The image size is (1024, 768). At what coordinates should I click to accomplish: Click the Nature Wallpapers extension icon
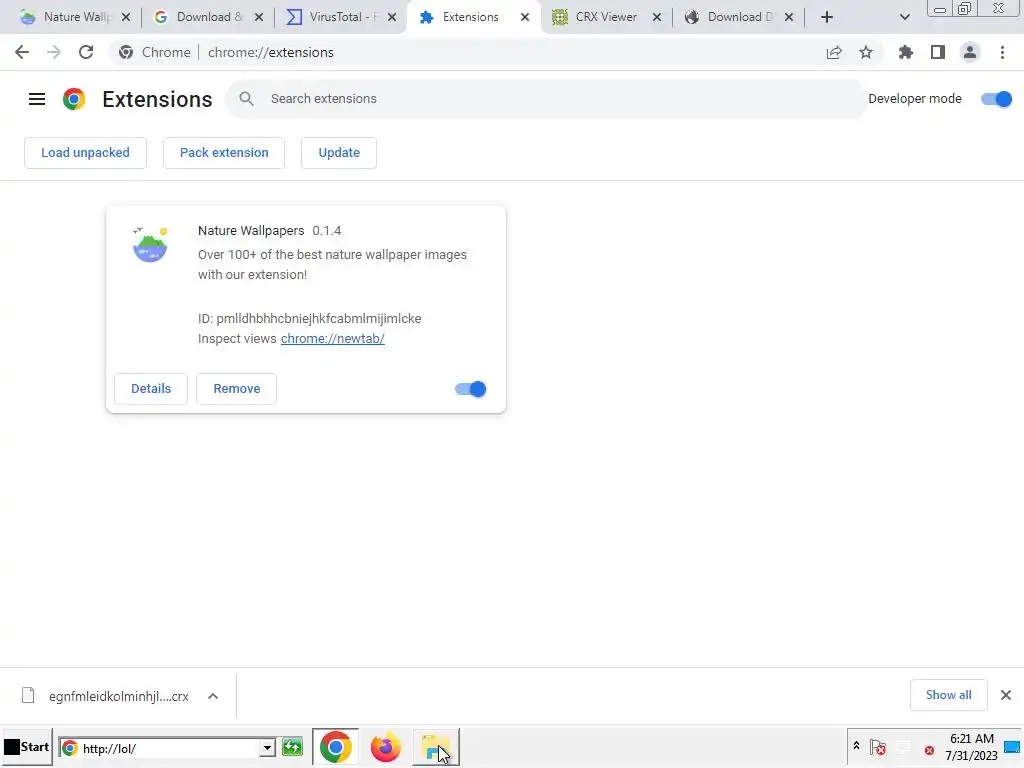[x=150, y=244]
